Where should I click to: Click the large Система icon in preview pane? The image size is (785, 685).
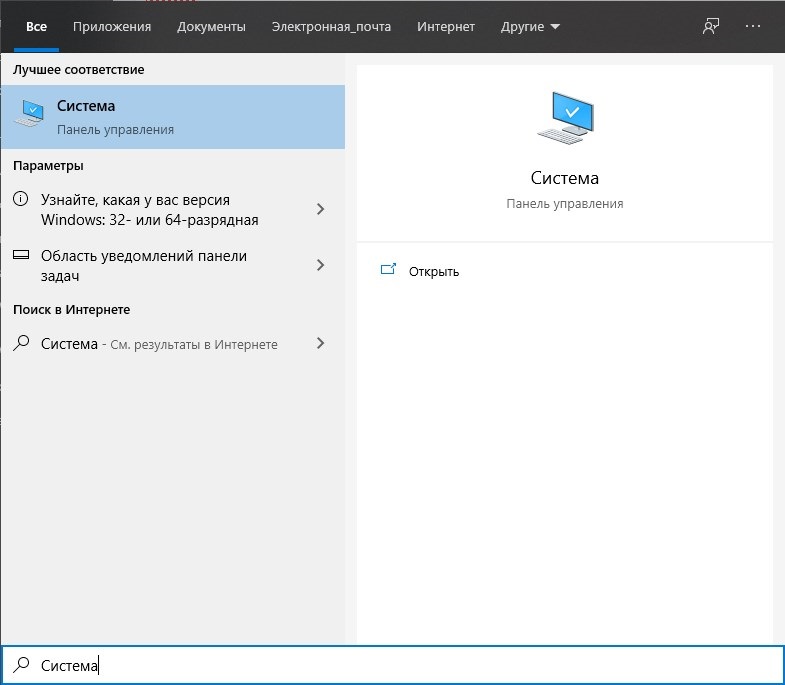[565, 118]
